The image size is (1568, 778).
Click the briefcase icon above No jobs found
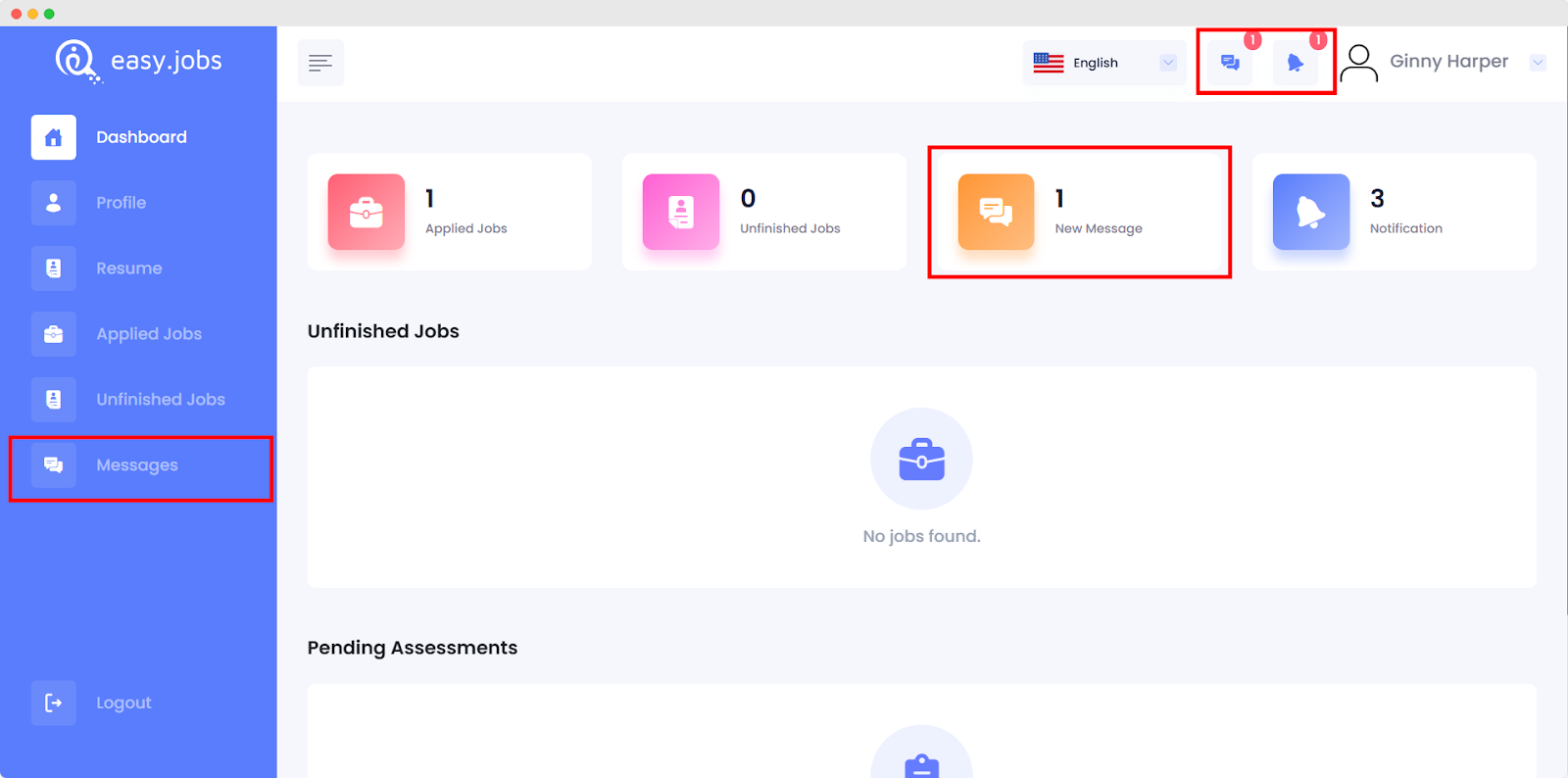pos(921,459)
